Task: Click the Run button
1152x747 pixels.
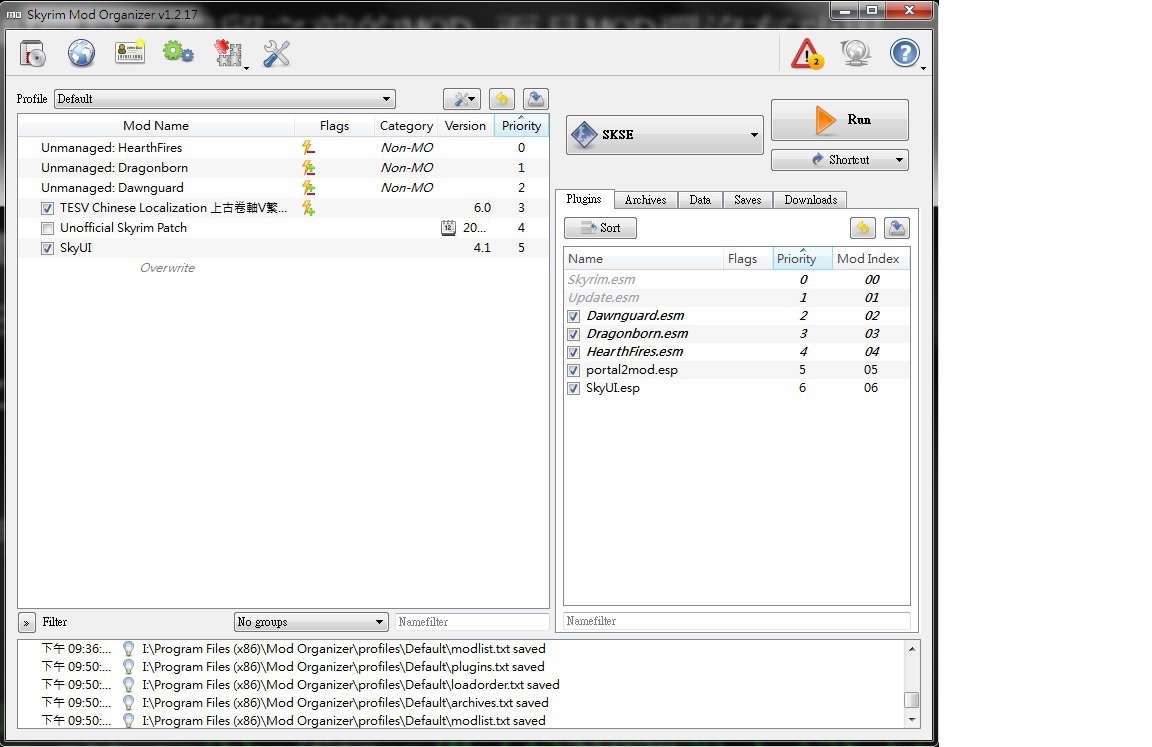Action: coord(840,120)
